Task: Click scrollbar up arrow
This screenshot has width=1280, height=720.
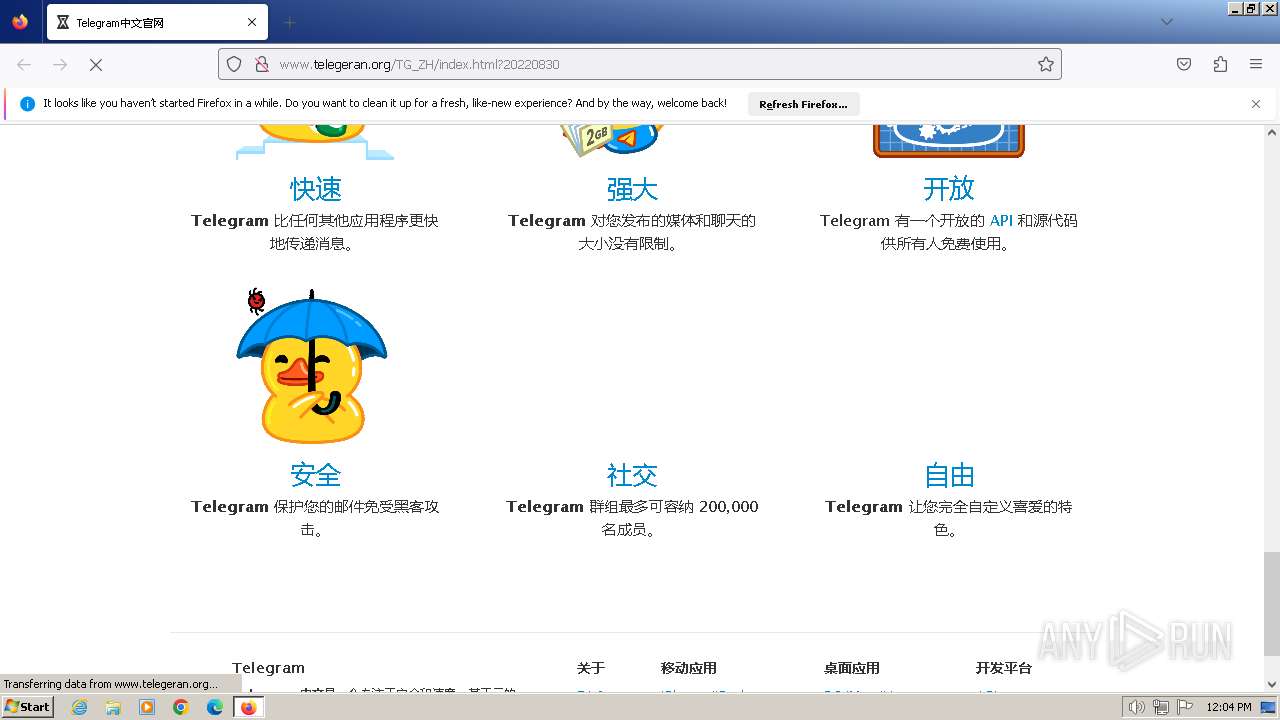Action: tap(1272, 132)
